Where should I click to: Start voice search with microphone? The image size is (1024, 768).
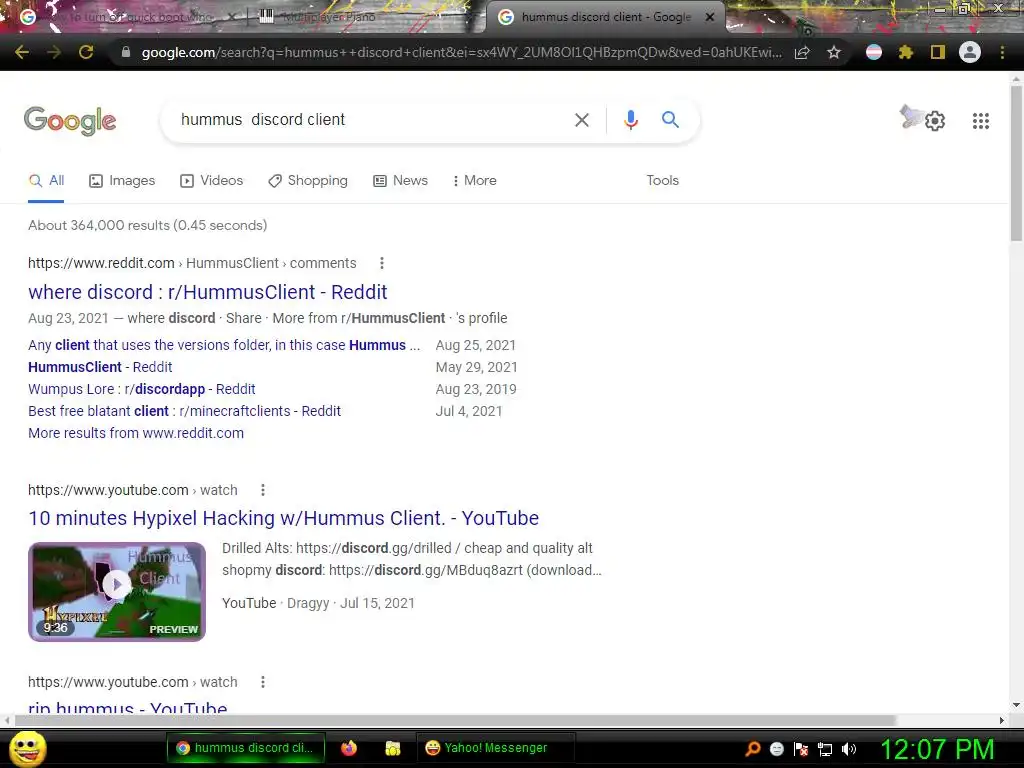[x=630, y=120]
